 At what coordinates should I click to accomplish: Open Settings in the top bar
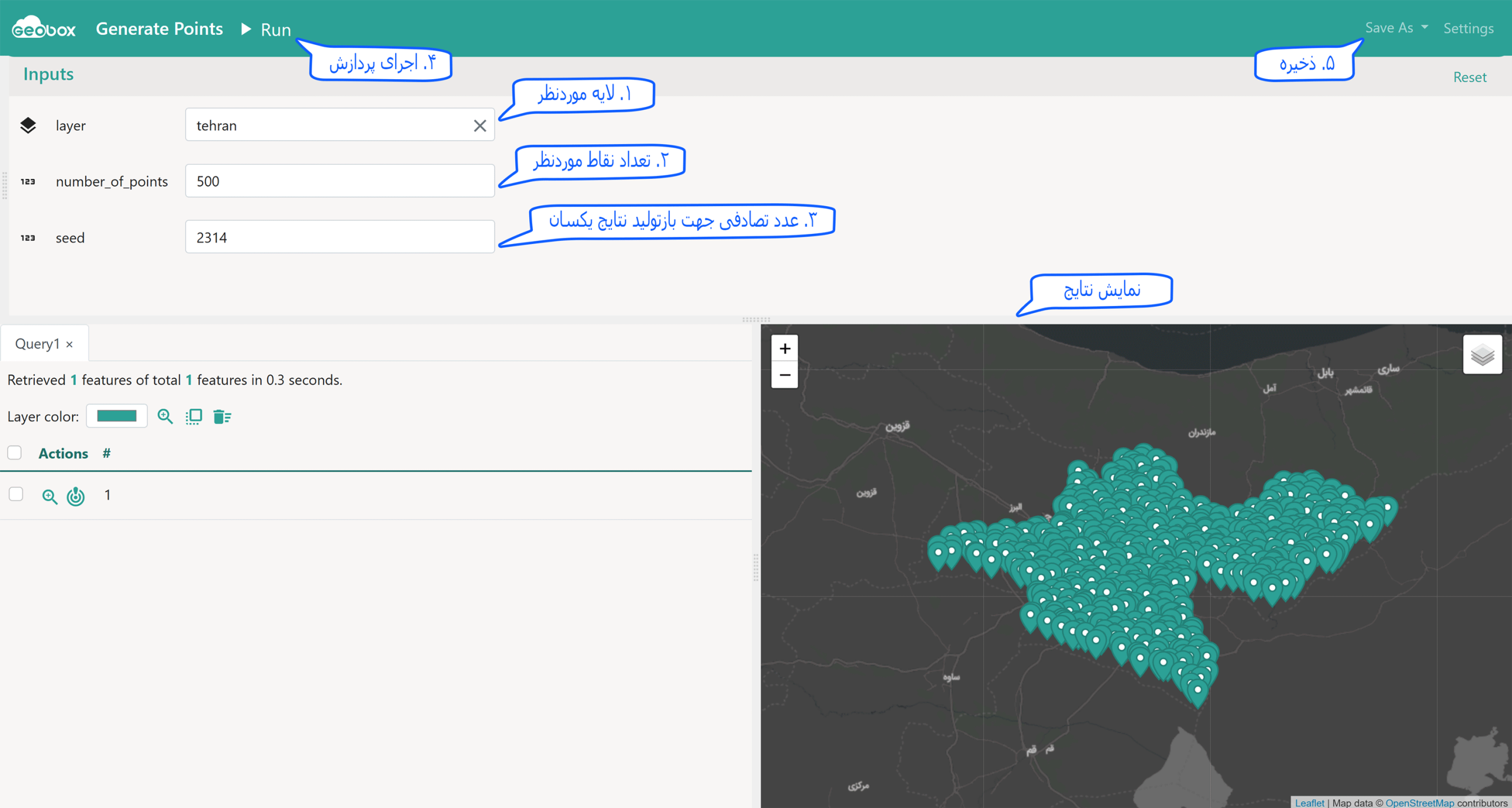[x=1468, y=28]
